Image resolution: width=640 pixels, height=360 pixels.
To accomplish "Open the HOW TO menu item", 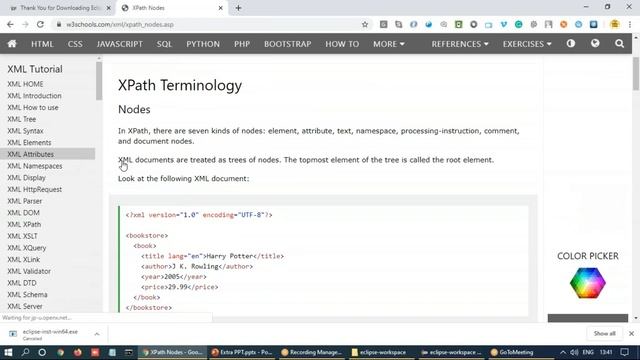I will [342, 44].
